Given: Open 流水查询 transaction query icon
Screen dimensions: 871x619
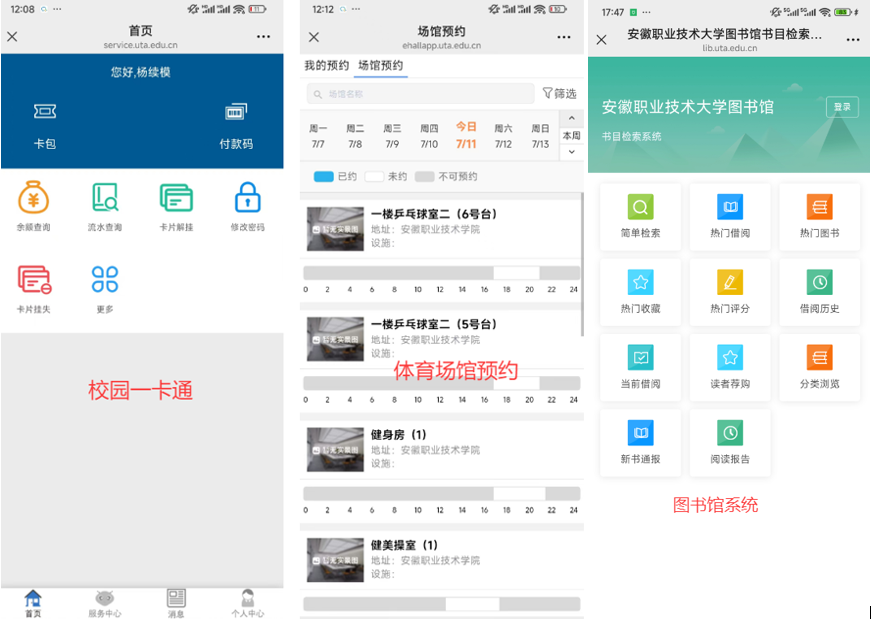Looking at the screenshot, I should point(104,197).
